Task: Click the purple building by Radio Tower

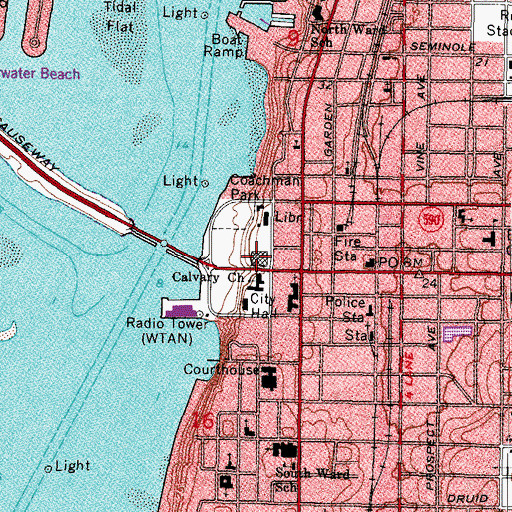Action: [x=181, y=311]
